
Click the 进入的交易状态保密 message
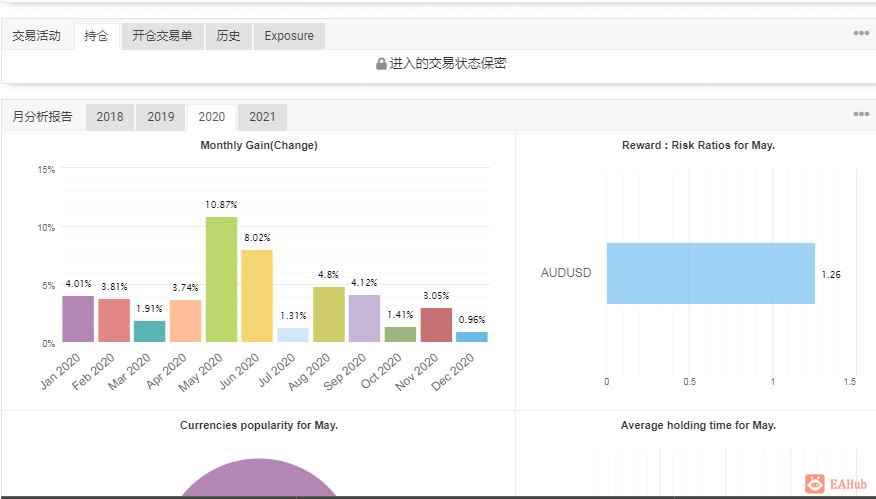click(x=447, y=64)
